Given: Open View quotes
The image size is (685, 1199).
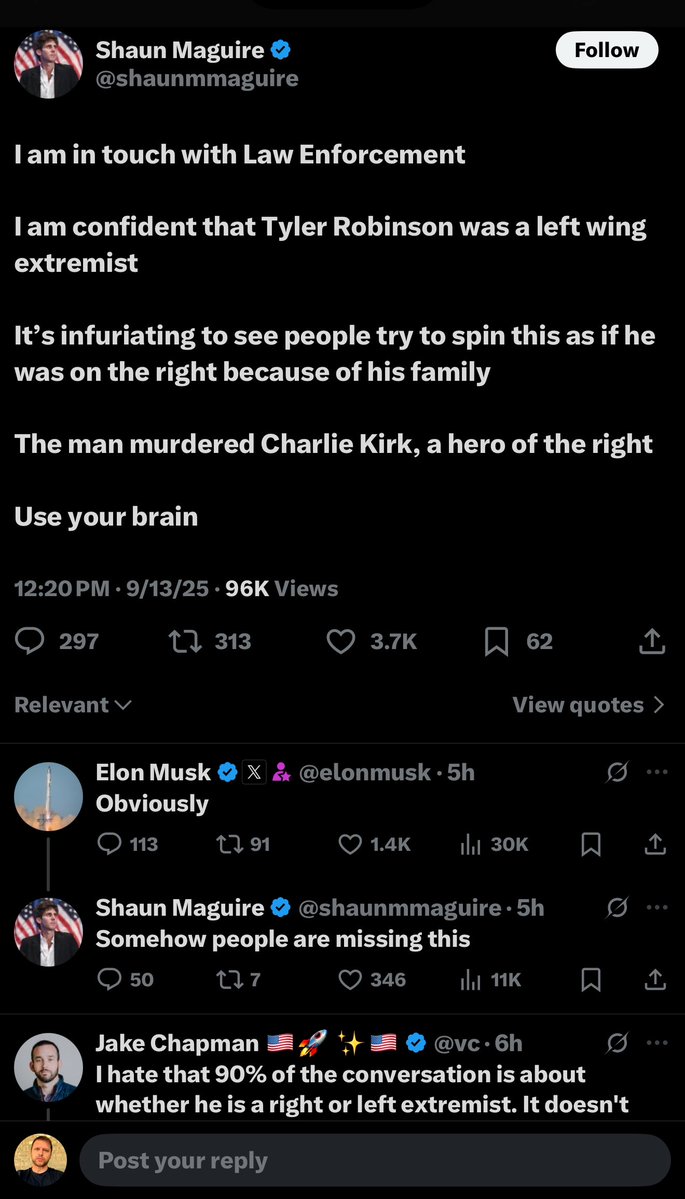Looking at the screenshot, I should (588, 705).
